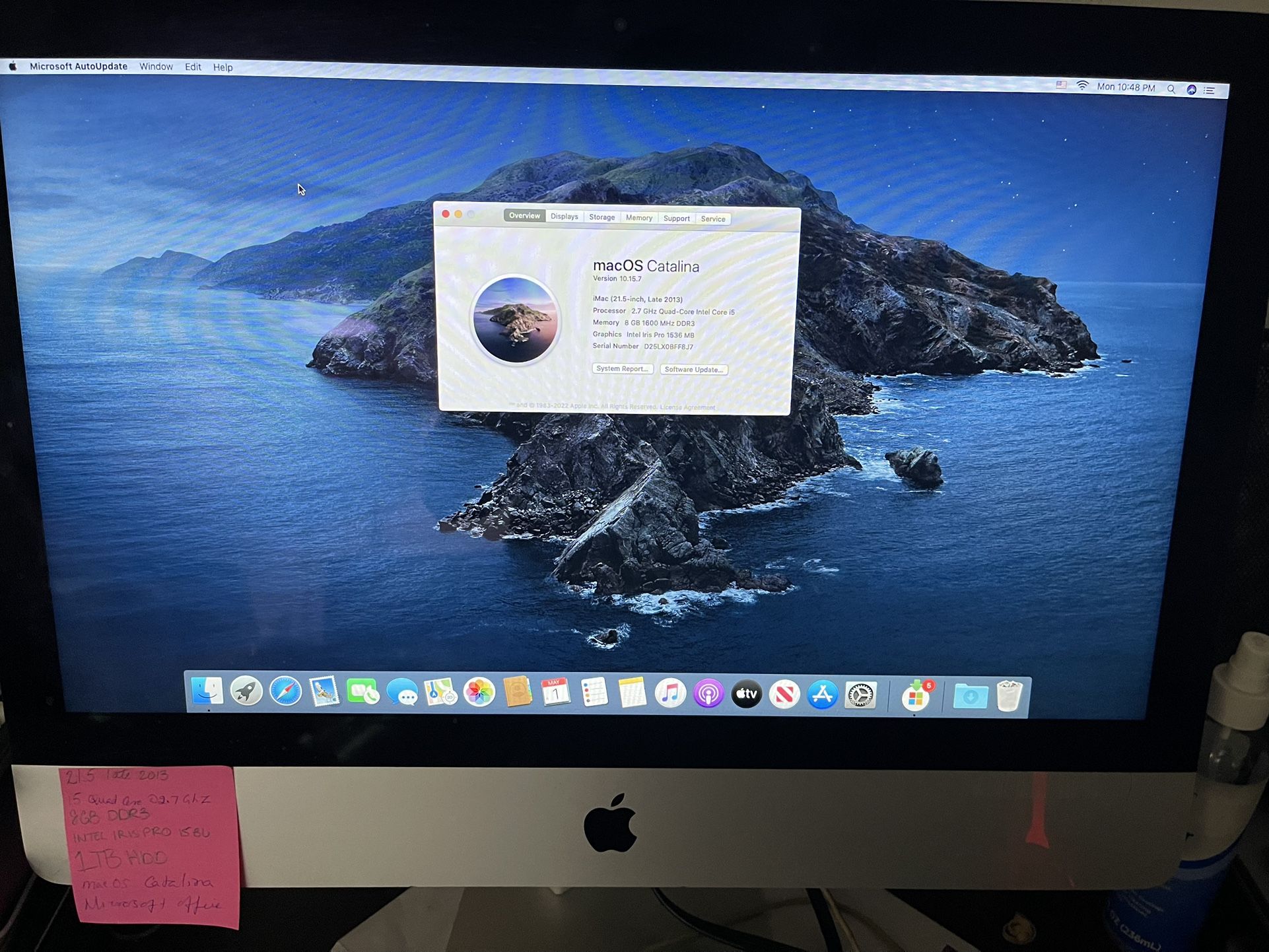Launch App Store from the Dock

pyautogui.click(x=823, y=695)
